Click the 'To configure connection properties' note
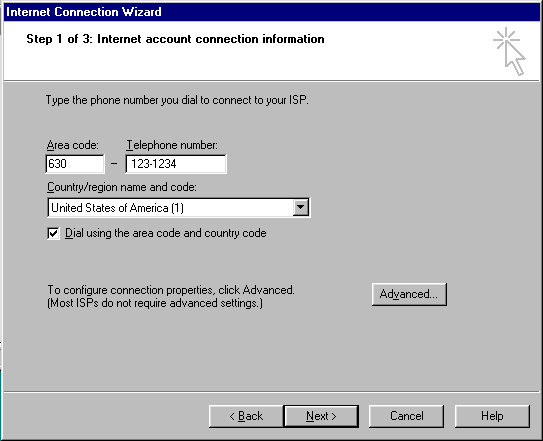 coord(171,297)
